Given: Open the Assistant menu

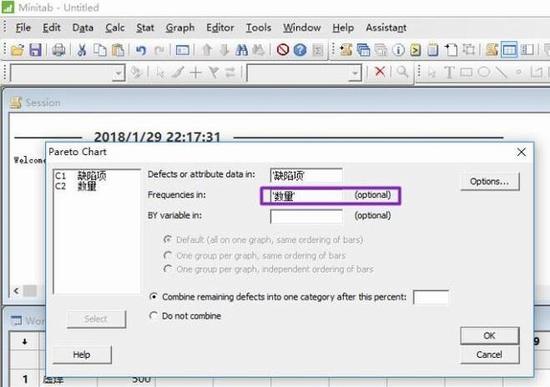Looking at the screenshot, I should point(386,28).
